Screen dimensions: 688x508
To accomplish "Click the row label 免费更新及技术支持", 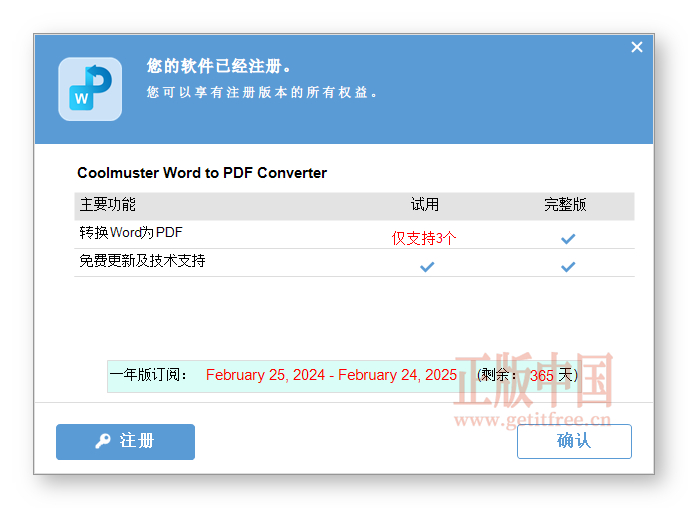I will point(142,261).
